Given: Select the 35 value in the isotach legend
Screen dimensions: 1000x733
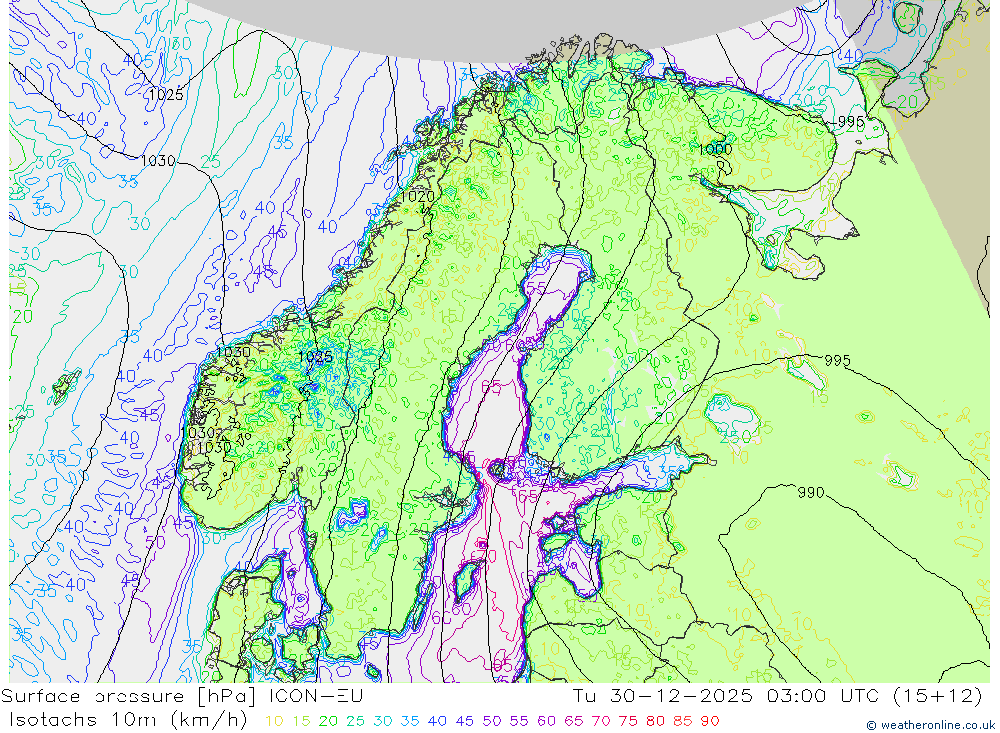Looking at the screenshot, I should (410, 722).
